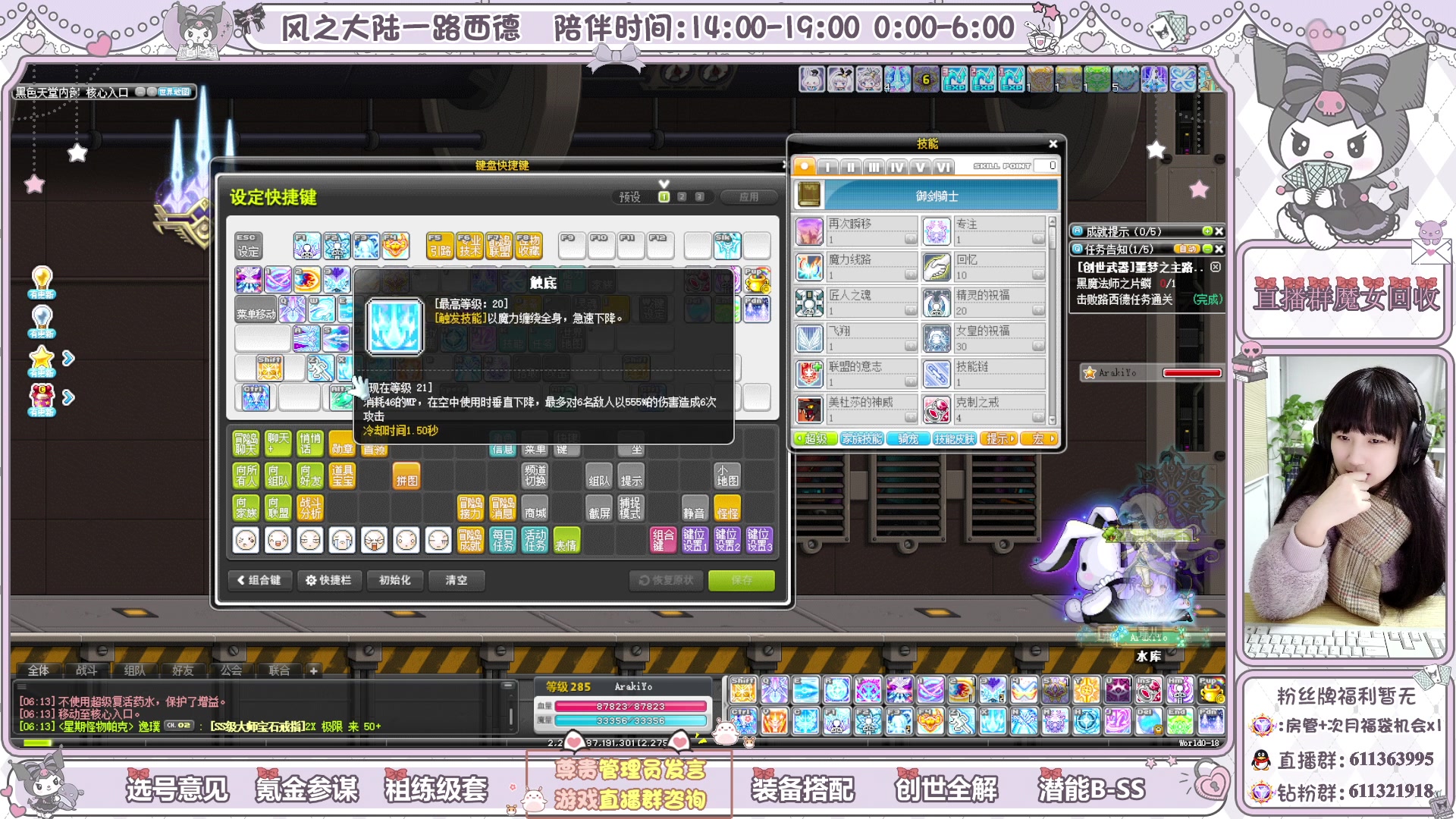
Task: Select the 键位设置2 layout key
Action: click(726, 540)
